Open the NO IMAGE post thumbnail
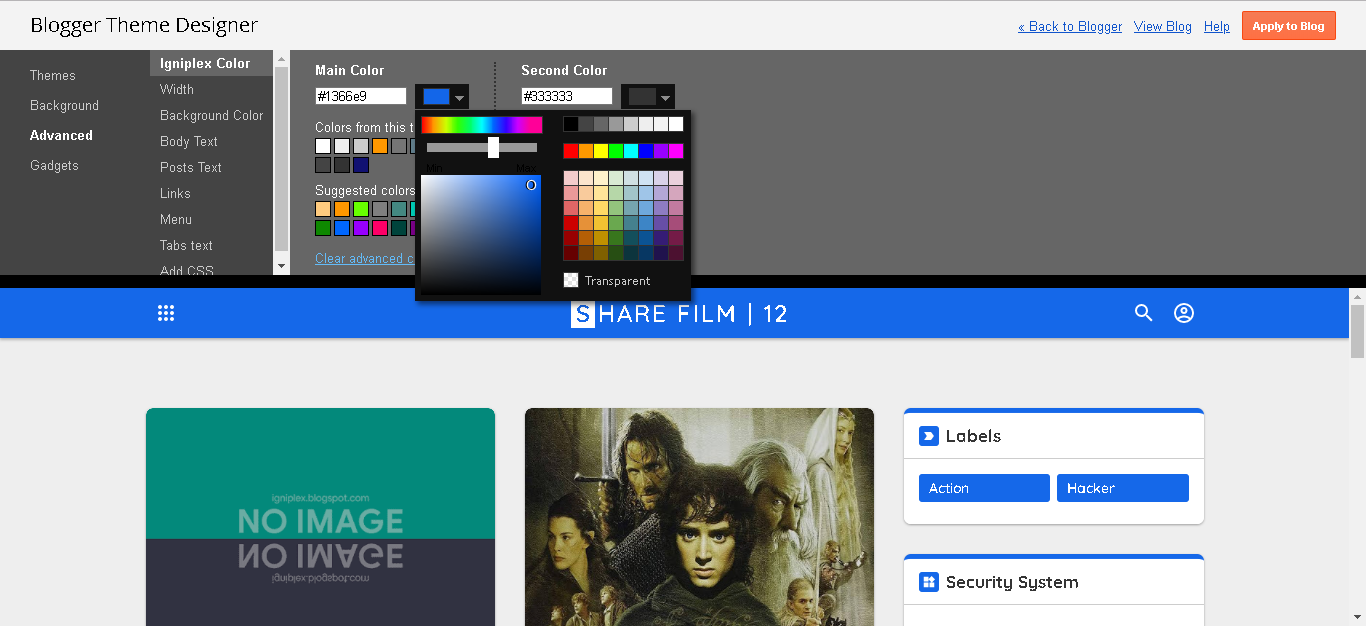The height and width of the screenshot is (626, 1366). tap(320, 517)
